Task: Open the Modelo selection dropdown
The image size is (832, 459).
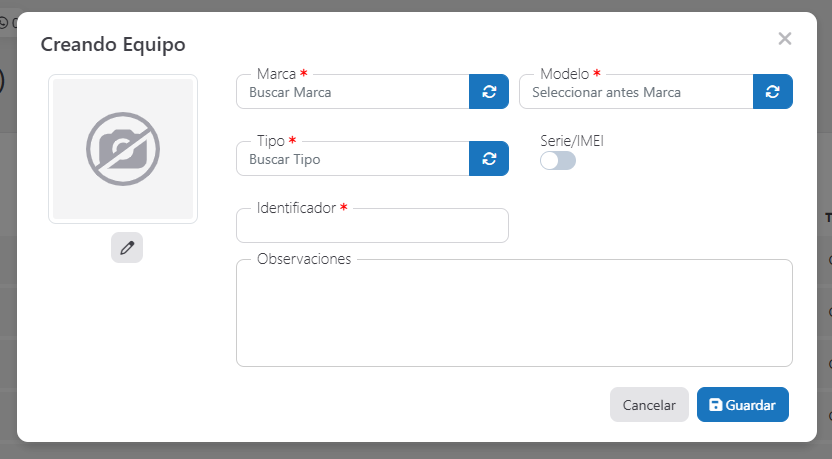Action: coord(635,93)
